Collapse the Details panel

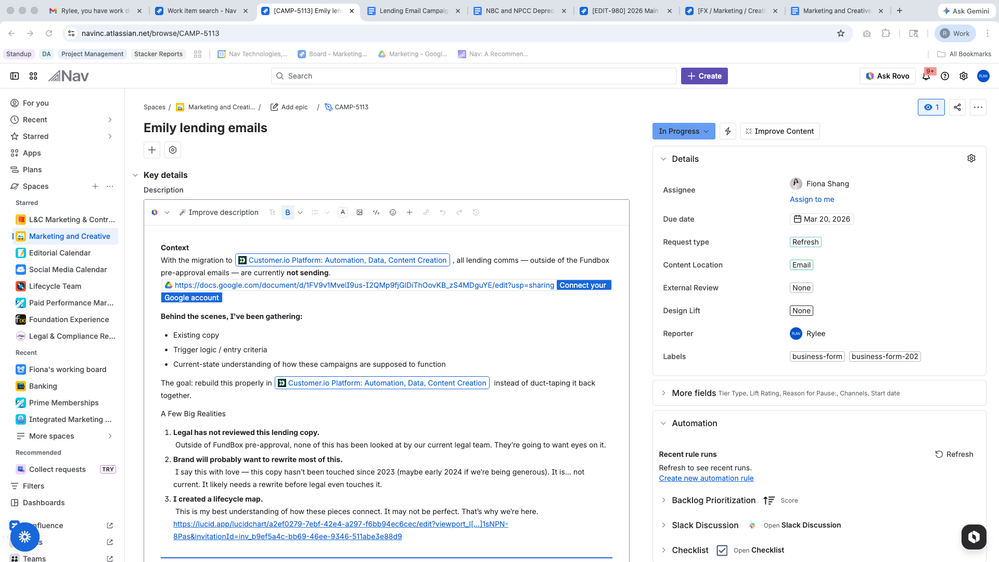663,159
